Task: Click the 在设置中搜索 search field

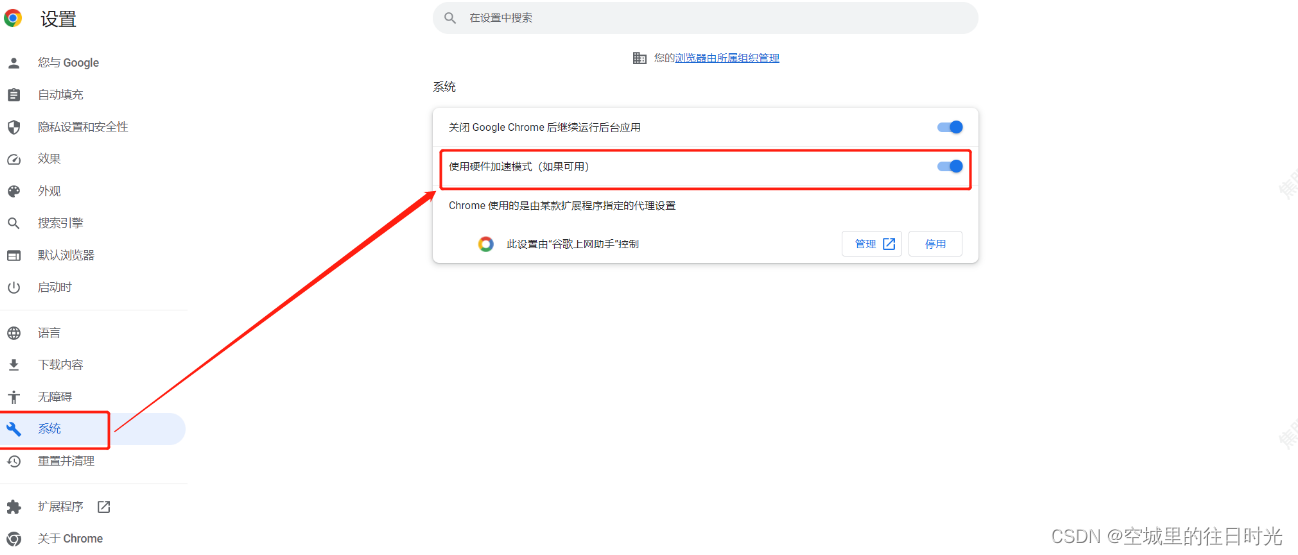Action: 705,18
